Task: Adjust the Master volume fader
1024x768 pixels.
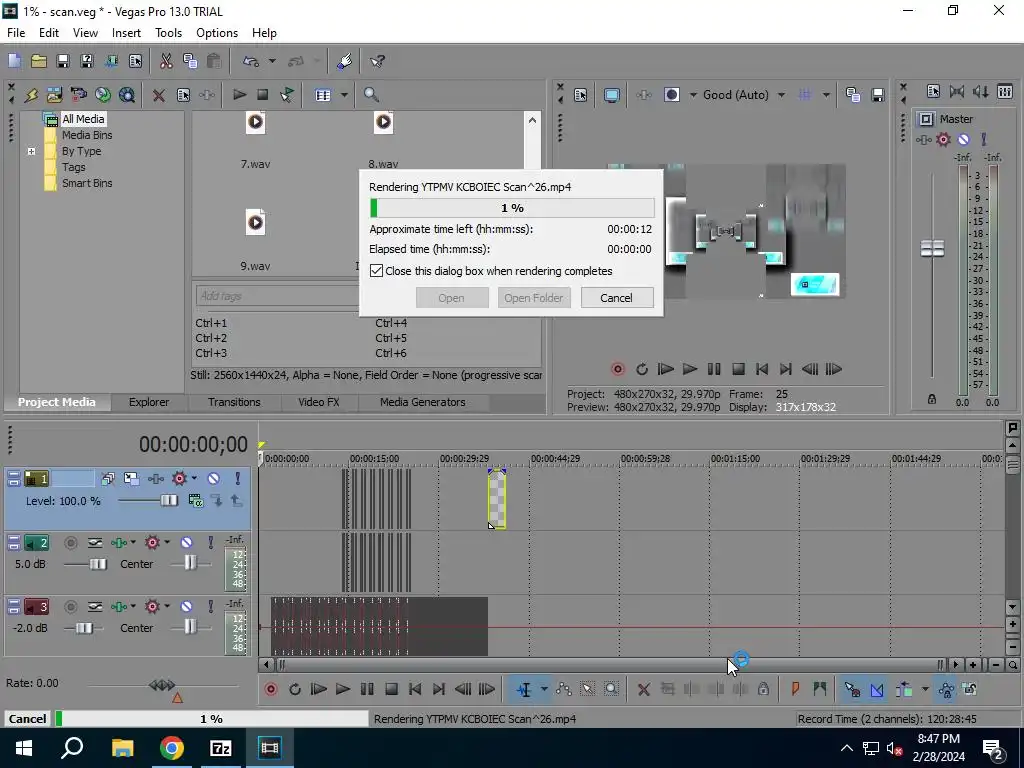Action: (x=932, y=249)
